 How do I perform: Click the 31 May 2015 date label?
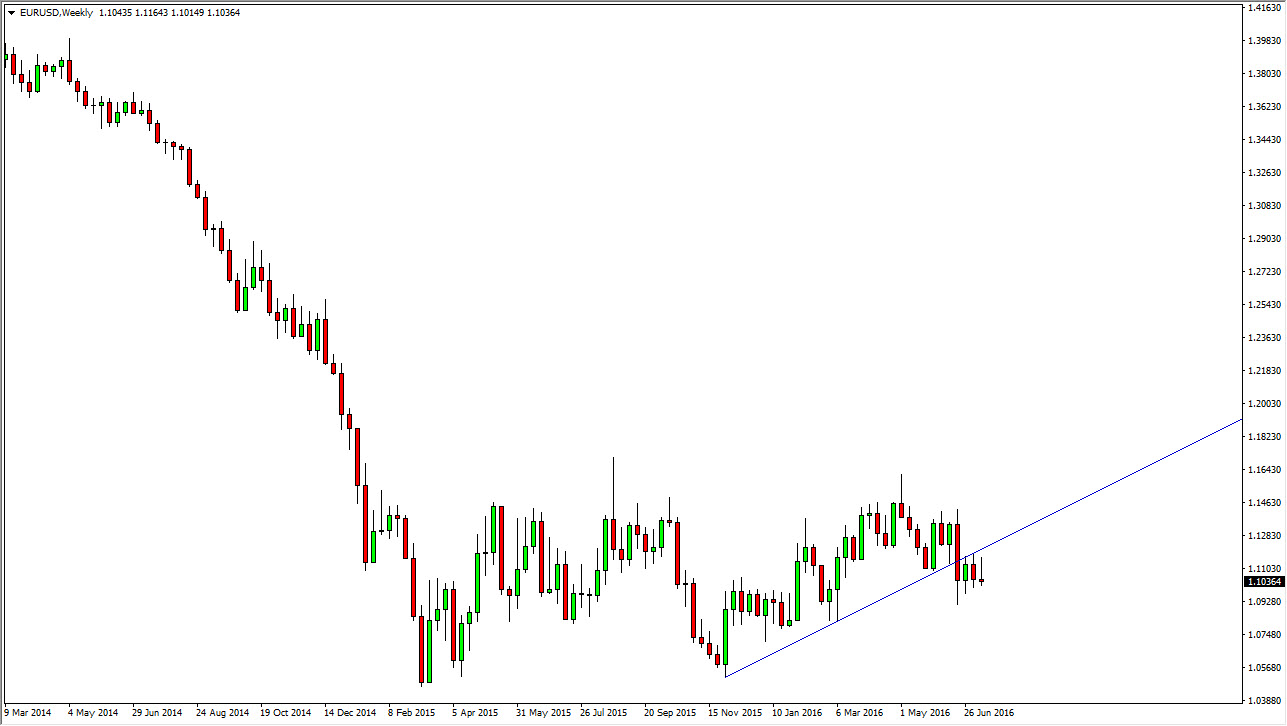point(542,713)
